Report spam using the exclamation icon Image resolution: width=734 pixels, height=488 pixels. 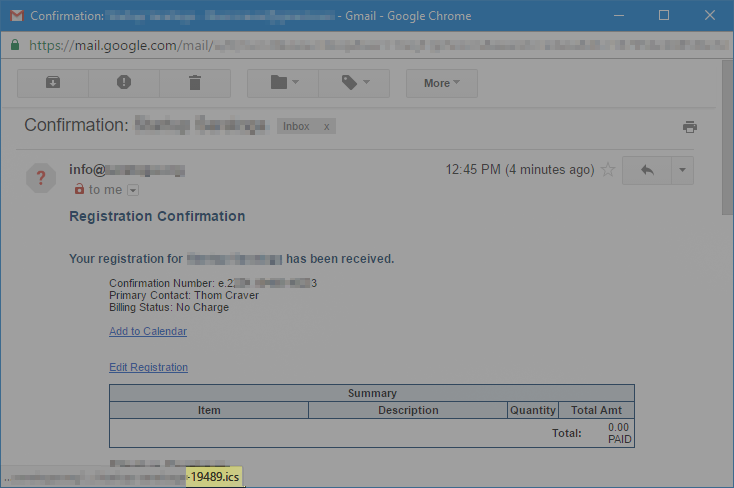pos(124,83)
